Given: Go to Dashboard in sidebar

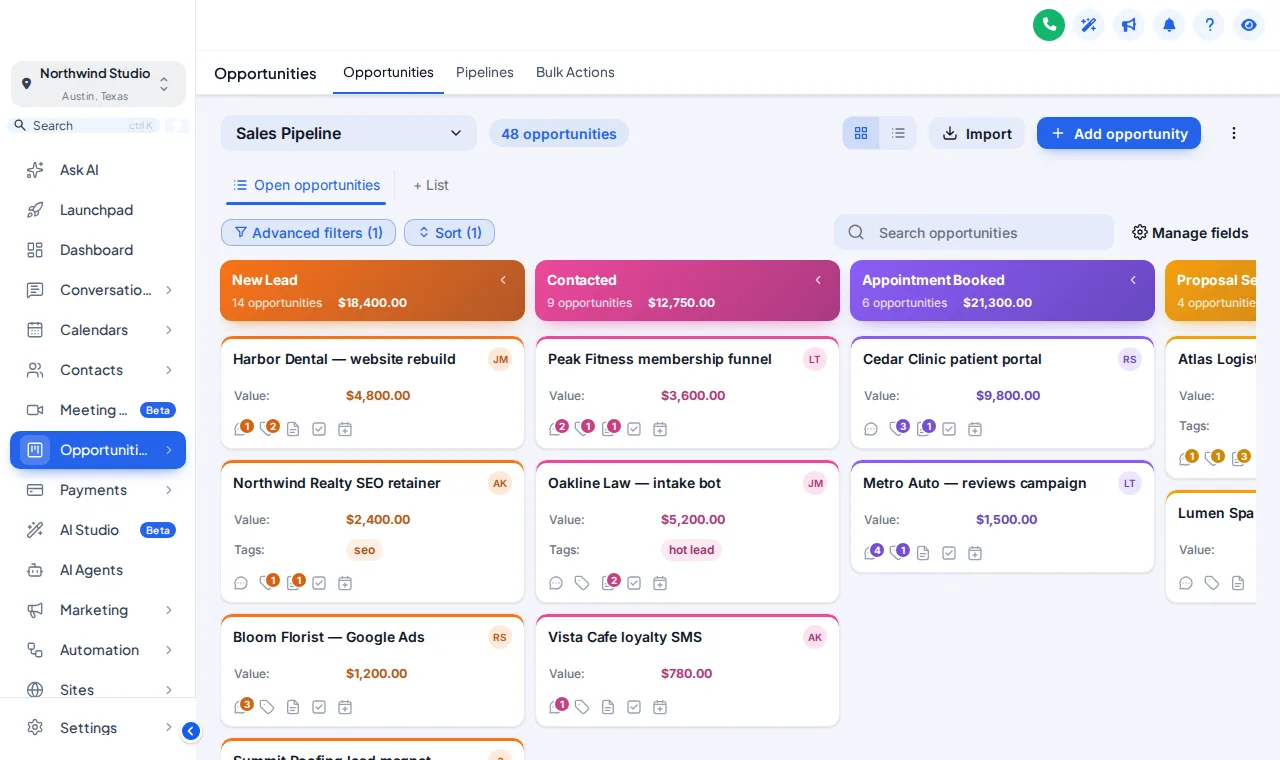Looking at the screenshot, I should pos(98,250).
